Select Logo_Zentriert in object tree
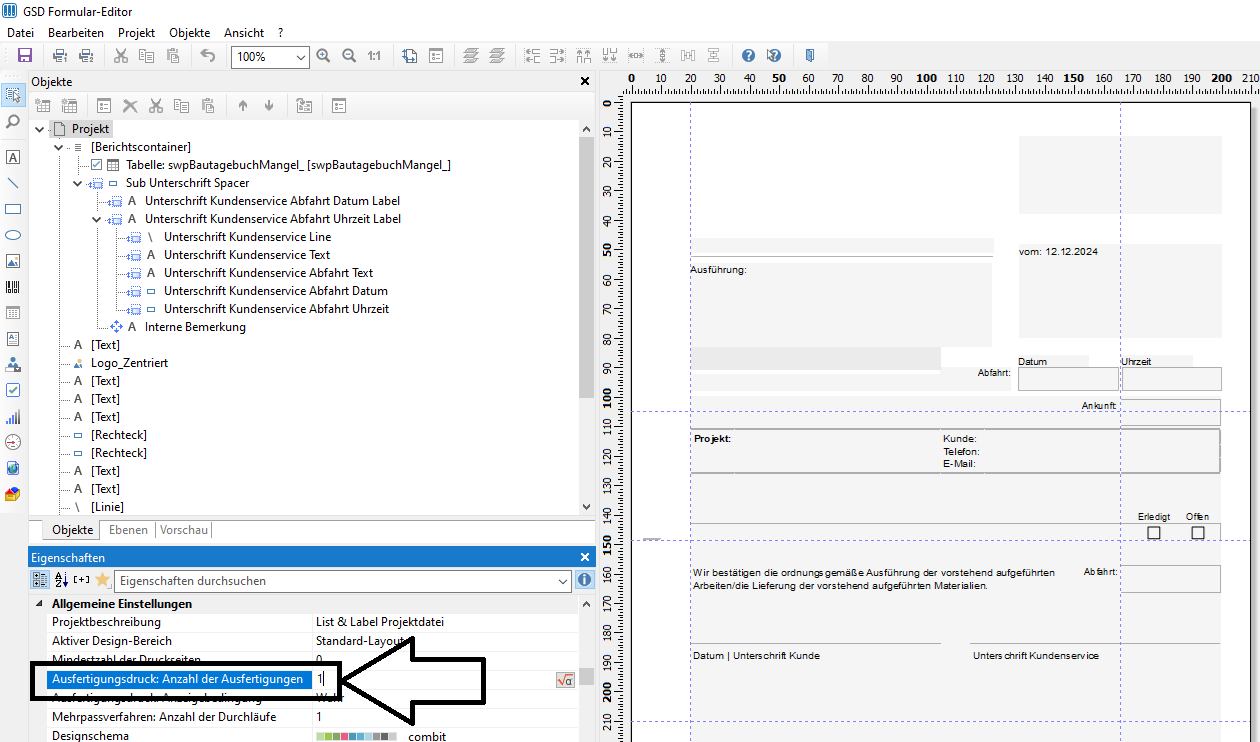 (x=129, y=363)
